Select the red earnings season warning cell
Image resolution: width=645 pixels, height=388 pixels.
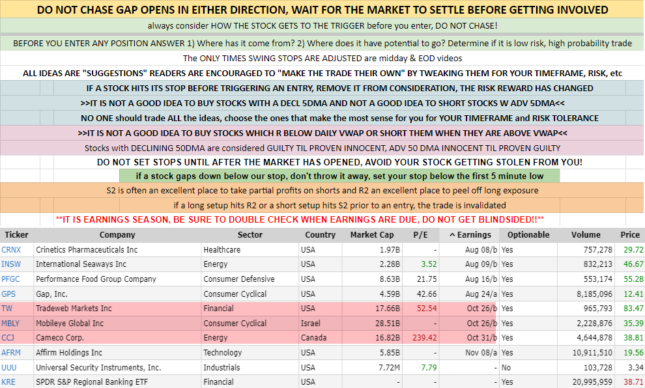click(x=300, y=219)
